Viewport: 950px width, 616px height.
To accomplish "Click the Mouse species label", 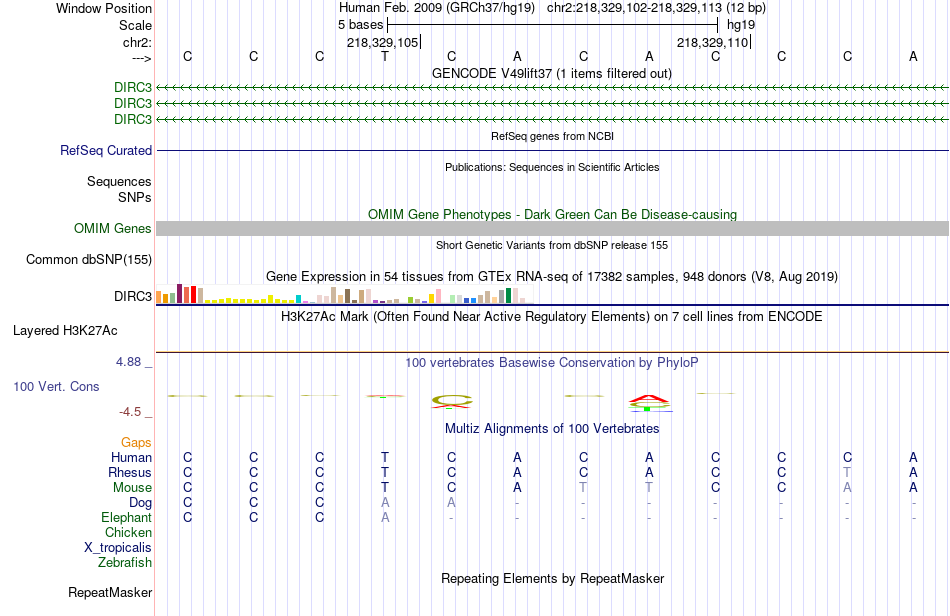I will click(x=133, y=488).
